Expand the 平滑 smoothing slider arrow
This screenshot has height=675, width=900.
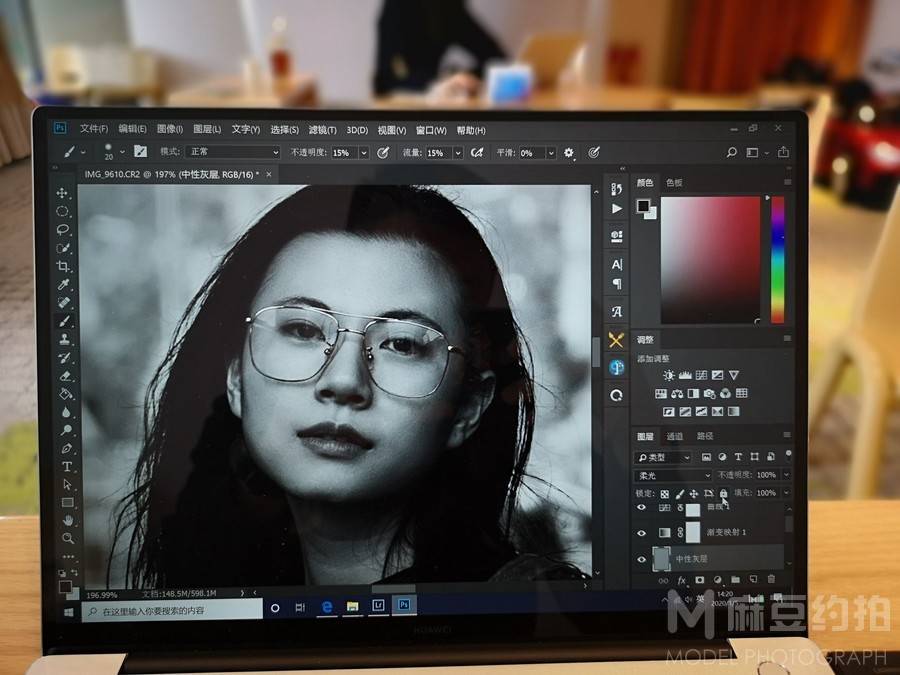click(x=551, y=153)
